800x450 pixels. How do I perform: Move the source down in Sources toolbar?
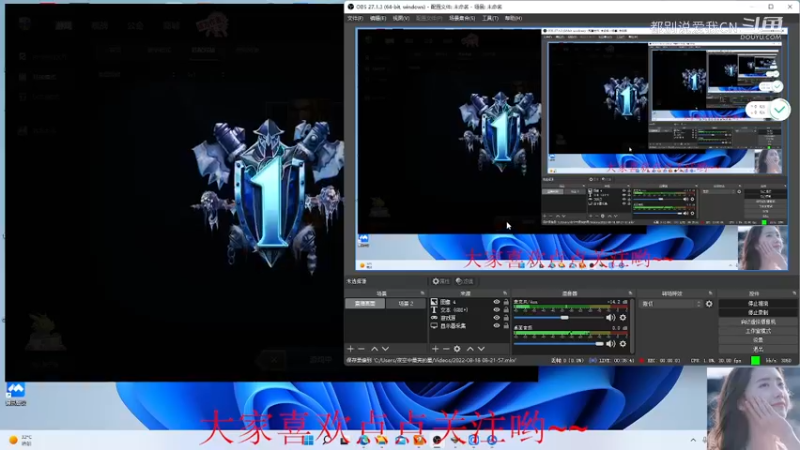click(481, 349)
